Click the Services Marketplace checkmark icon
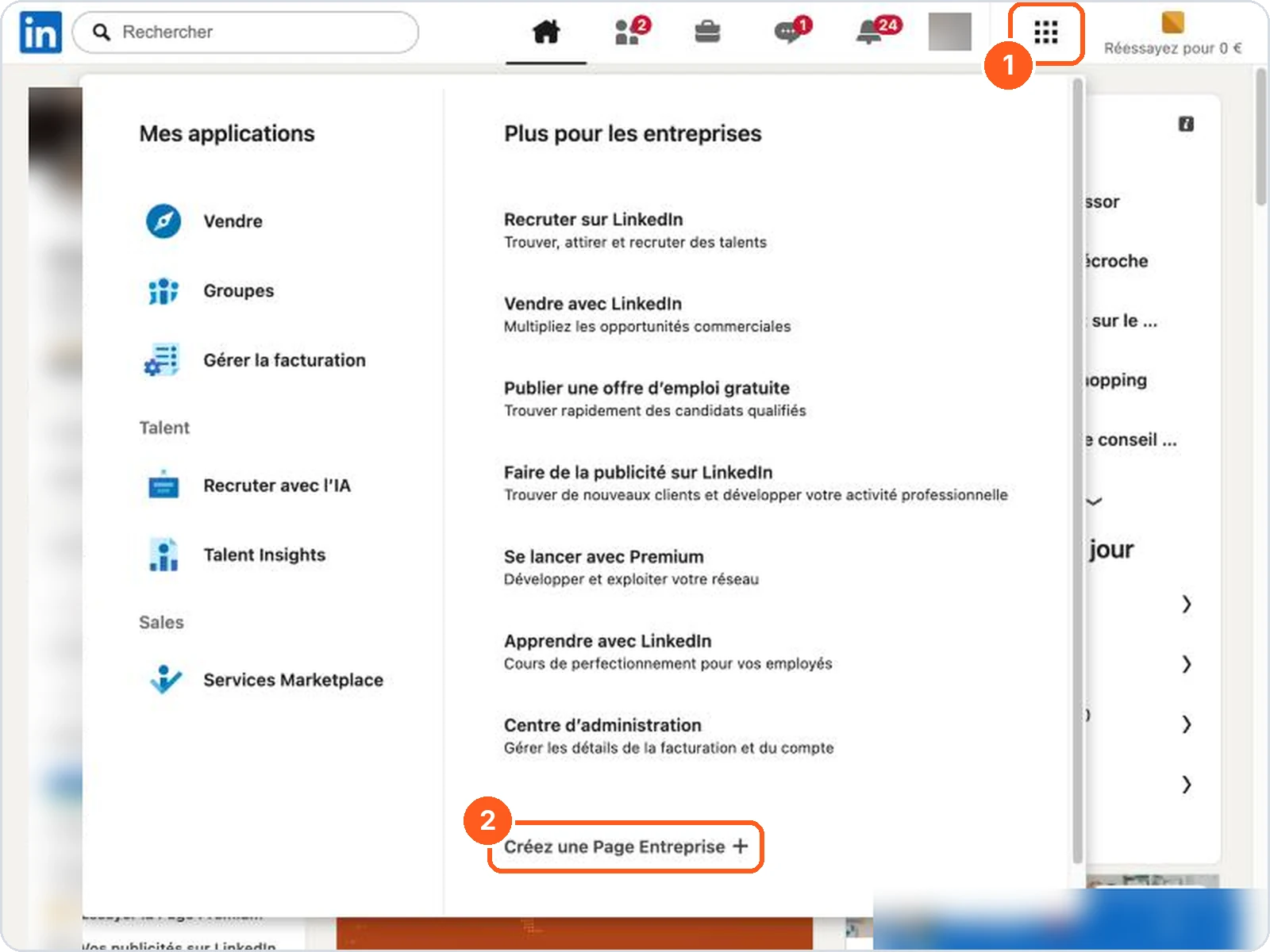This screenshot has height=952, width=1270. point(165,680)
